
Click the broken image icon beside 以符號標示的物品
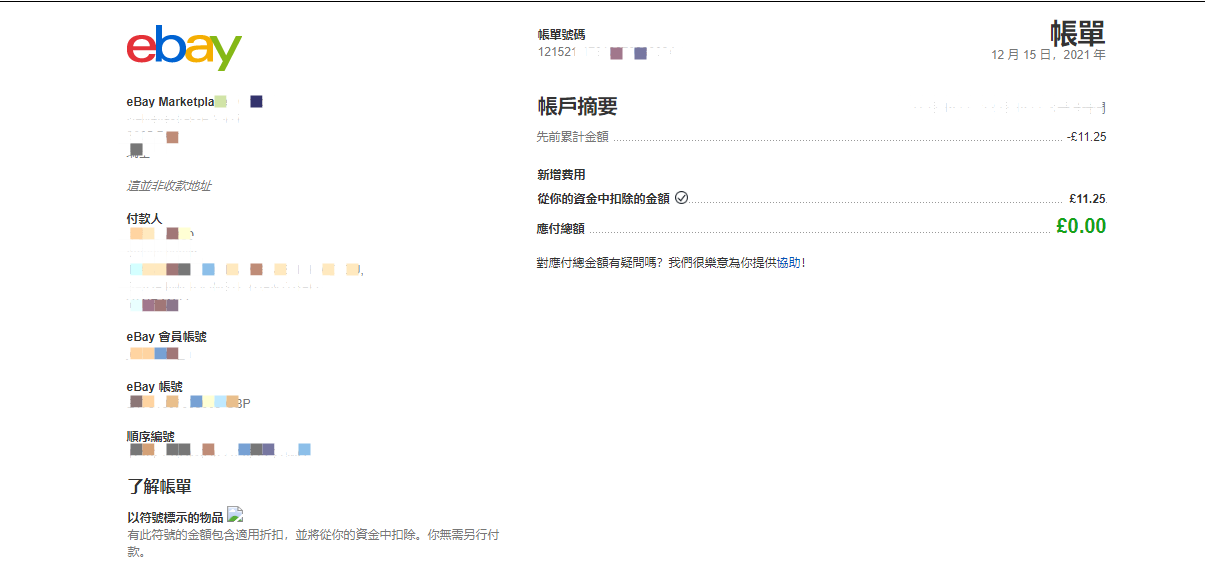click(235, 515)
